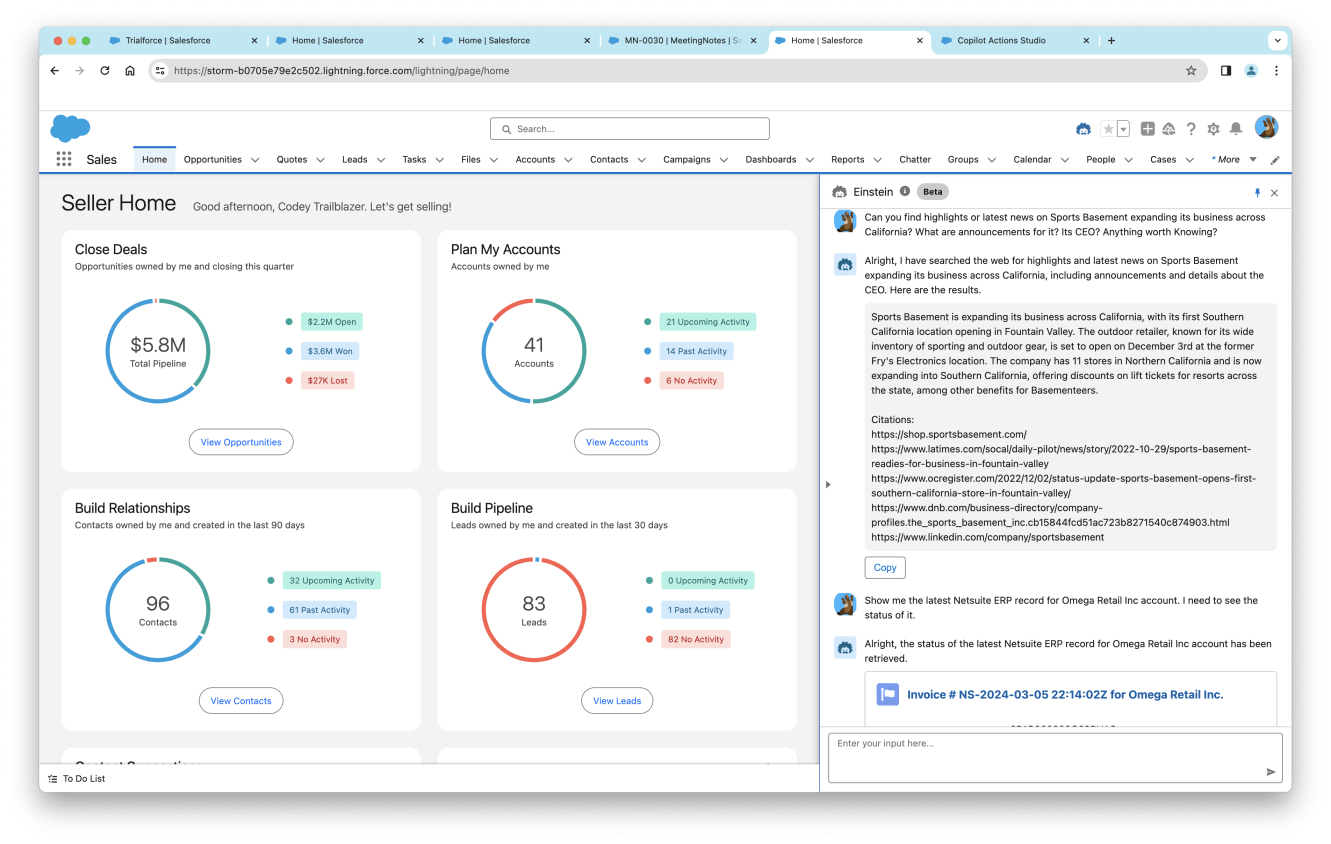The height and width of the screenshot is (844, 1331).
Task: Open Salesforce Help question mark icon
Action: coord(1191,129)
